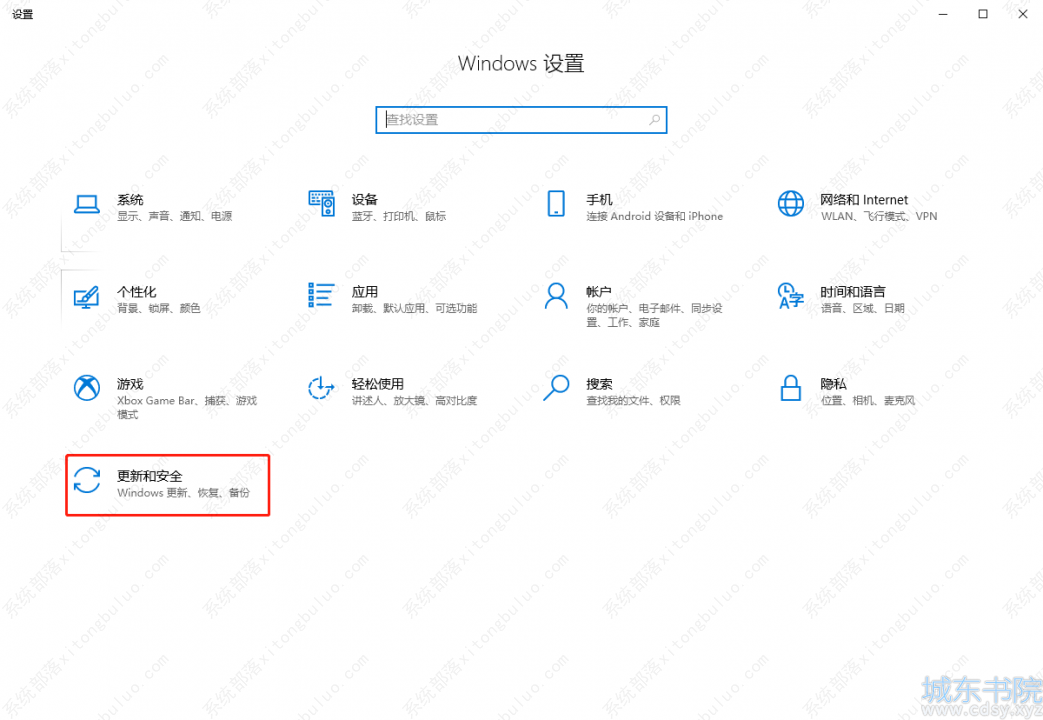Go to 网络和 Internet settings title
Screen dimensions: 1043x720
[863, 200]
